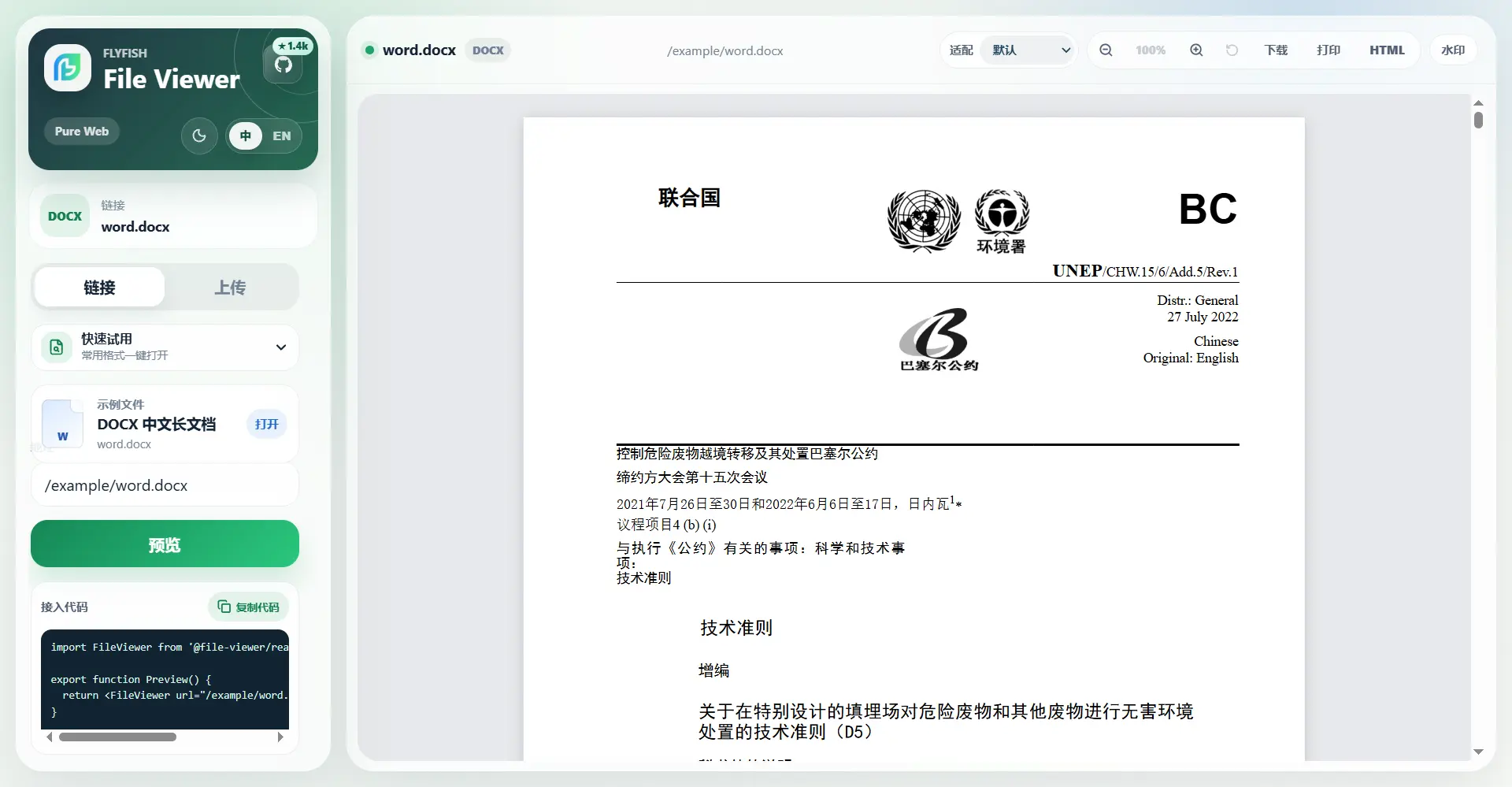Click the reset rotation icon
The height and width of the screenshot is (787, 1512).
coord(1232,50)
